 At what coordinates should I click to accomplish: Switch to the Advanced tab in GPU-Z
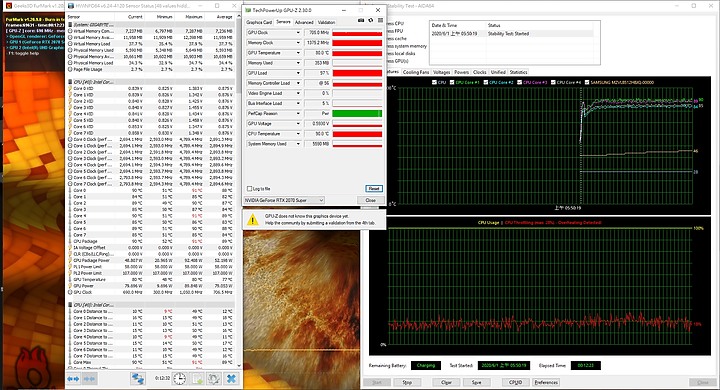(304, 22)
